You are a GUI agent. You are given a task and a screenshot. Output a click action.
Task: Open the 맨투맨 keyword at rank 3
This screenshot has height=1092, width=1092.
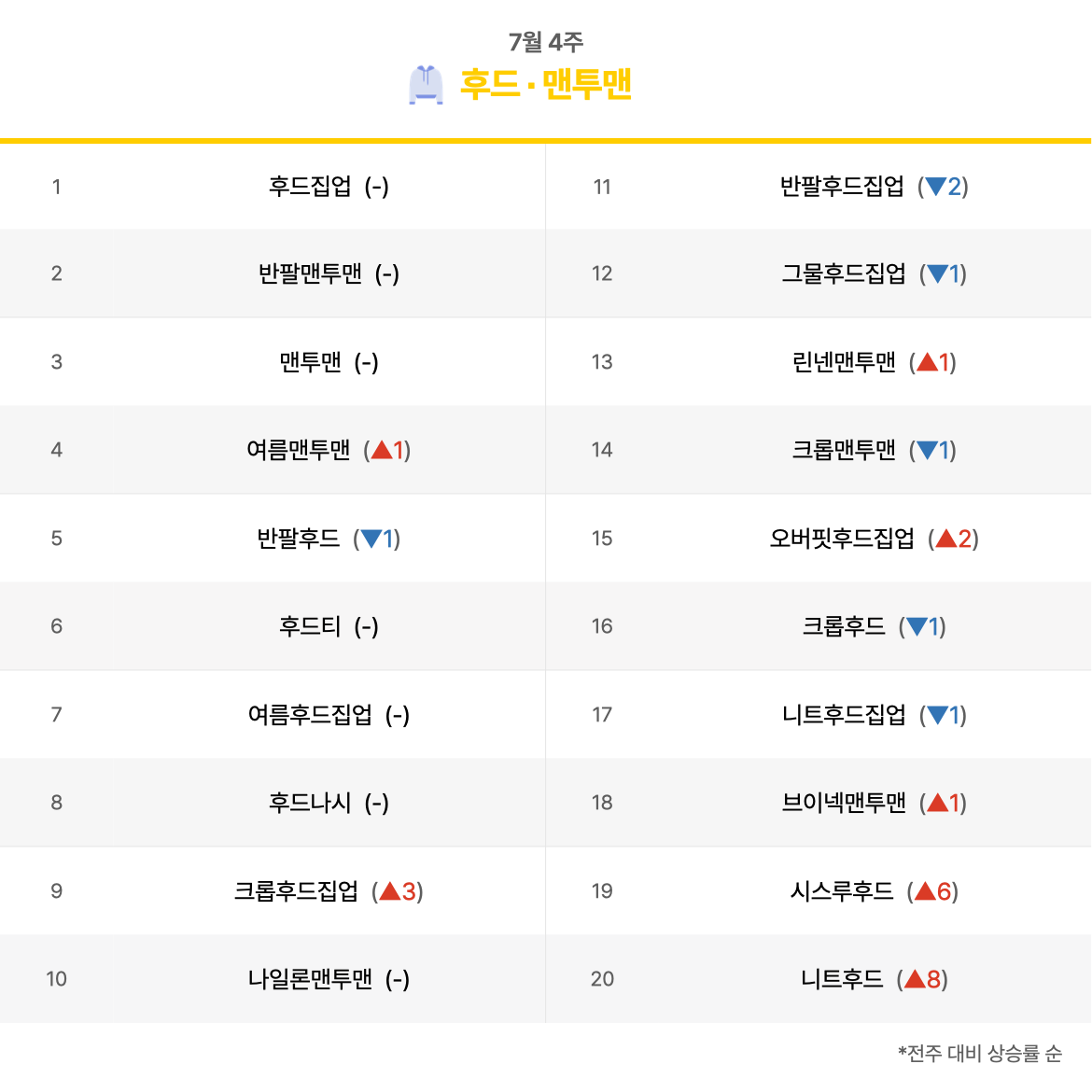pyautogui.click(x=310, y=362)
